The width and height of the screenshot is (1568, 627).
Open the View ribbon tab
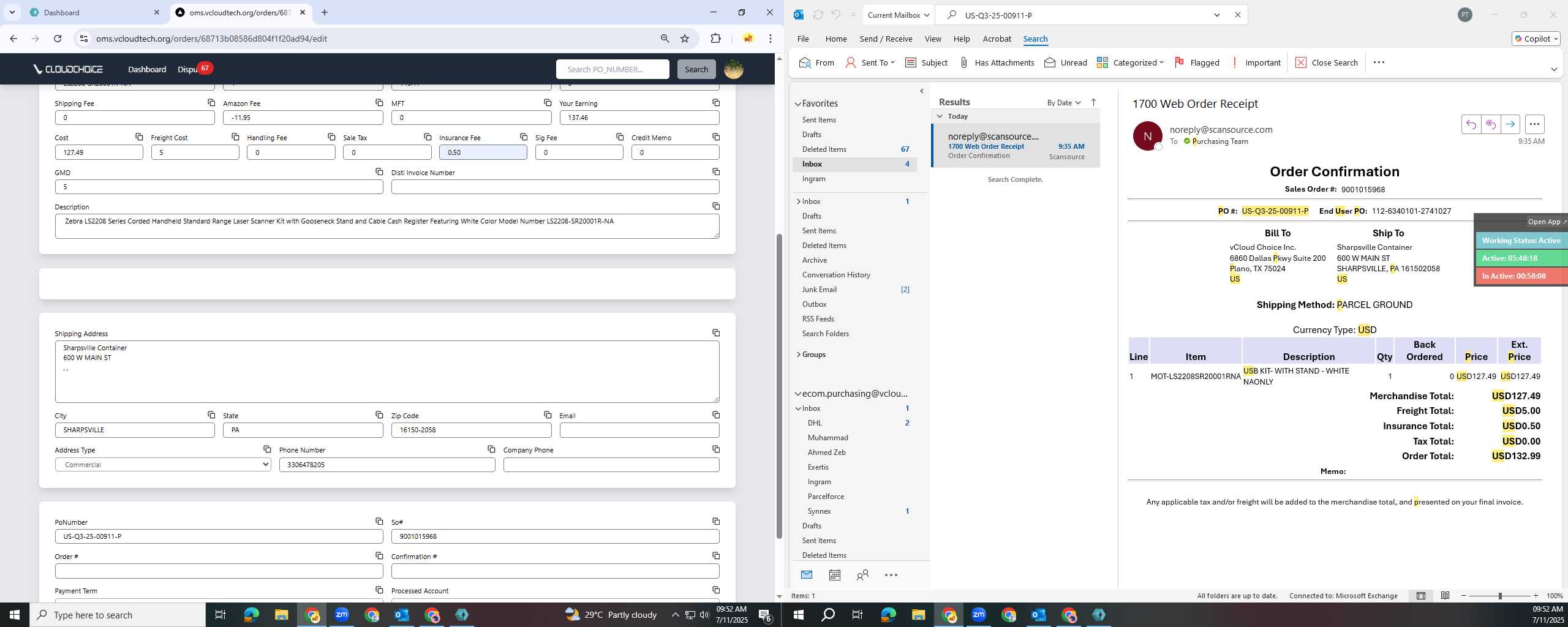932,39
